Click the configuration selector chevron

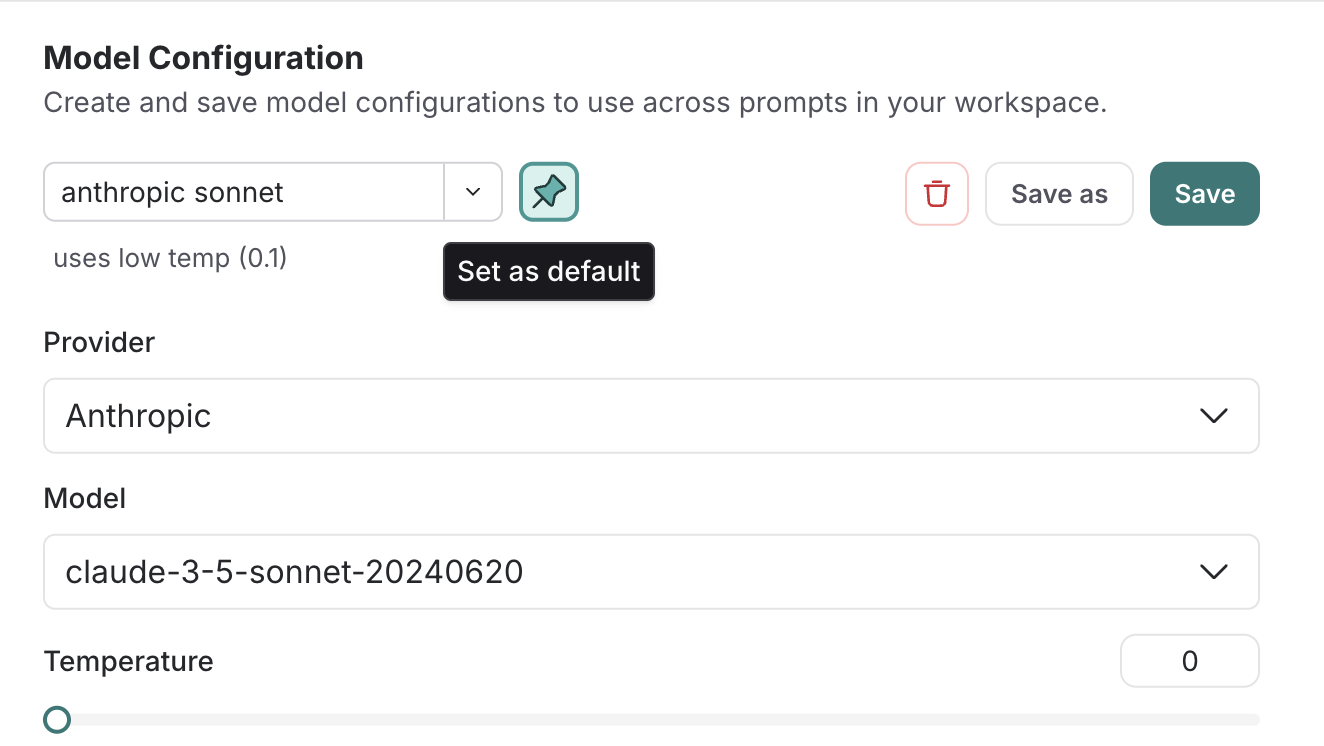(472, 192)
